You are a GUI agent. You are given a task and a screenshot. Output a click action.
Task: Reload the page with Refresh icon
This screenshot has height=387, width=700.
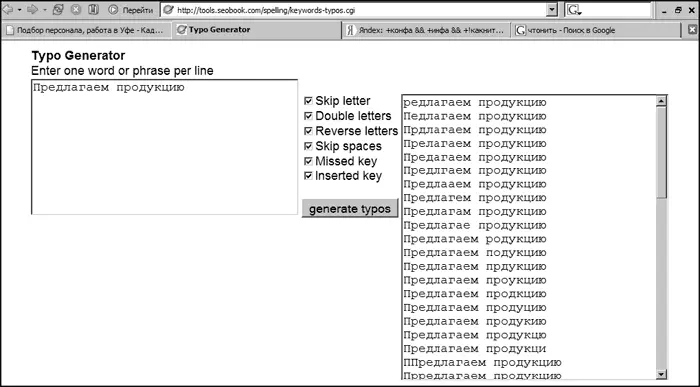[x=58, y=9]
